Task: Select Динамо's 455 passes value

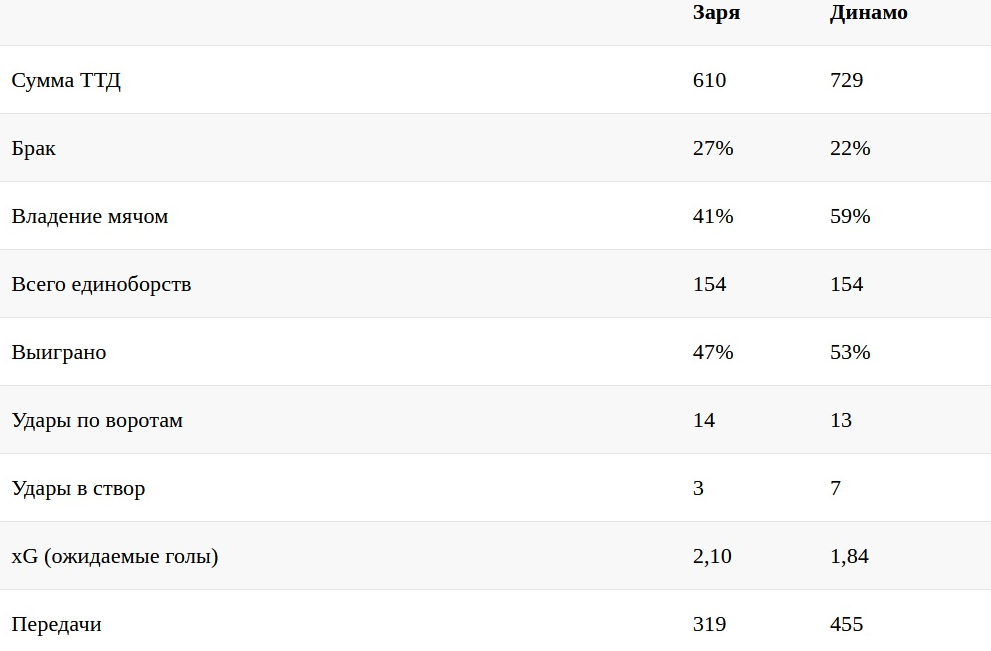Action: click(846, 624)
